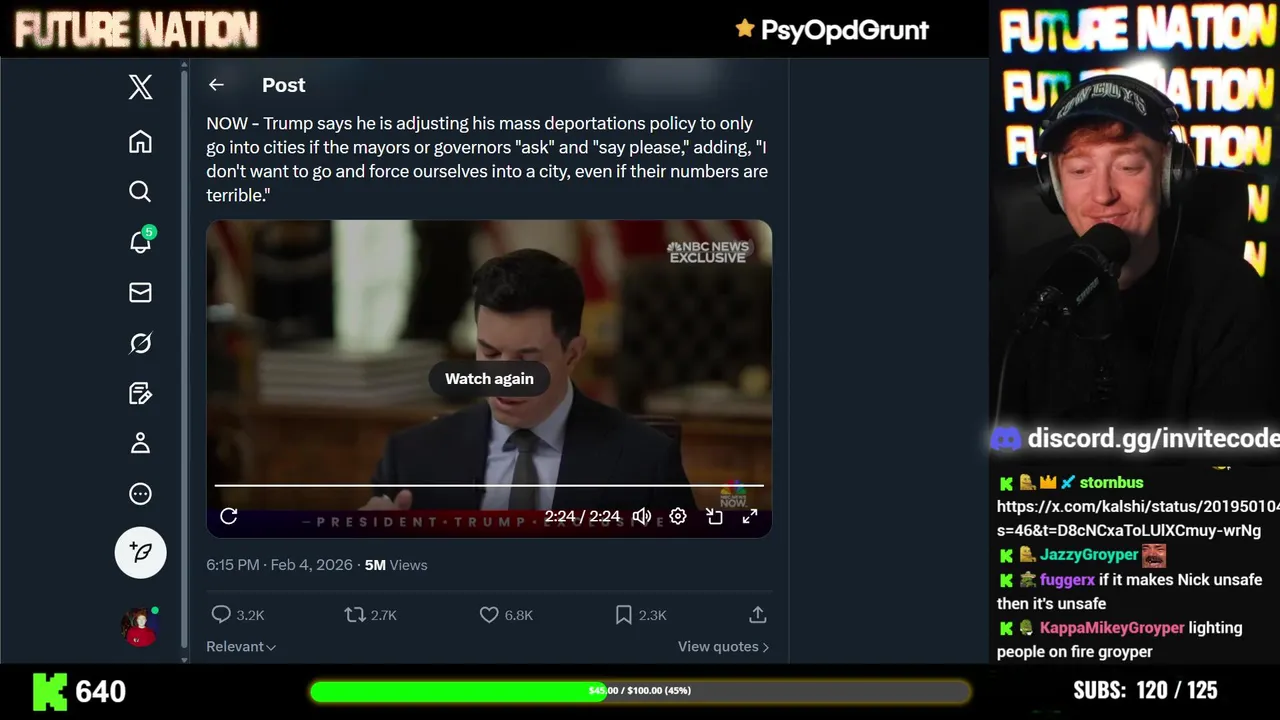The width and height of the screenshot is (1280, 720).
Task: Expand the Relevant replies sort dropdown
Action: click(x=241, y=647)
